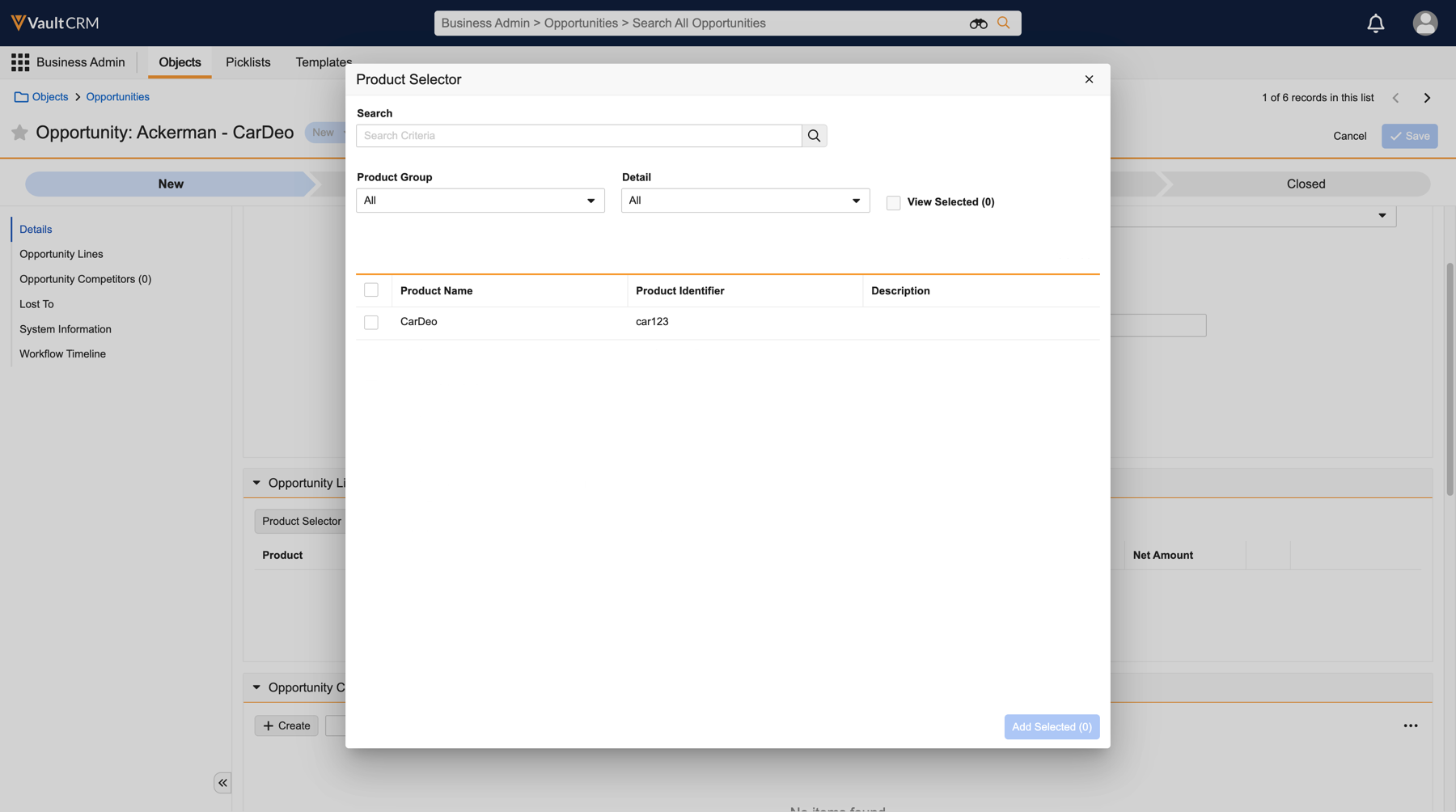Open the user profile avatar menu
The height and width of the screenshot is (812, 1456).
click(1424, 23)
